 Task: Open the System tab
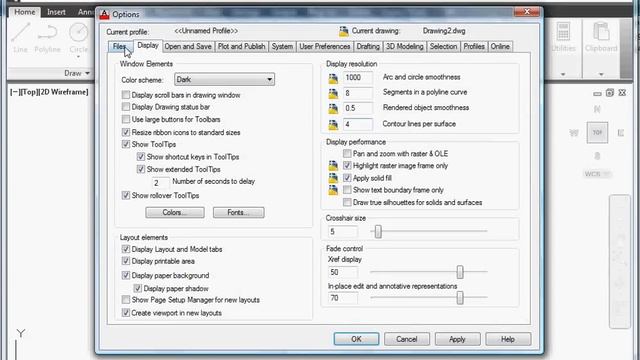[x=282, y=47]
